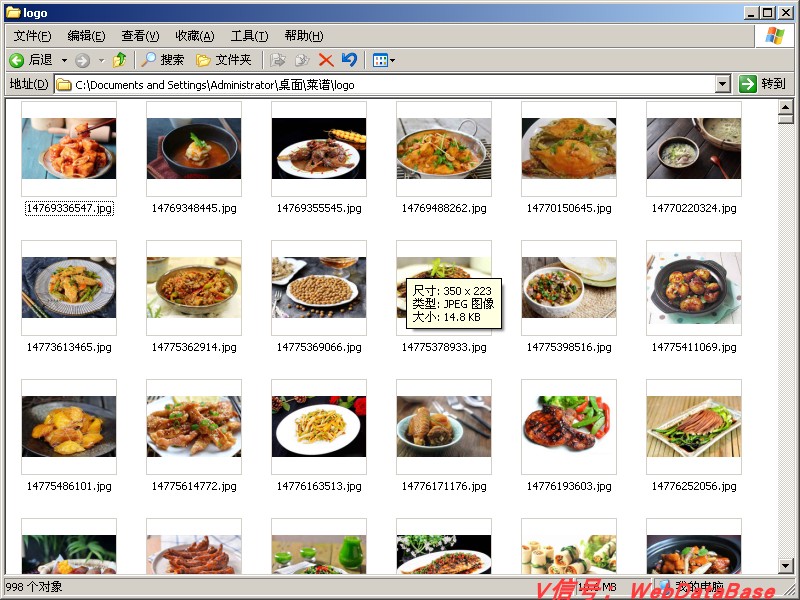Screen dimensions: 800x600
Task: Expand the address bar dropdown
Action: [x=722, y=85]
